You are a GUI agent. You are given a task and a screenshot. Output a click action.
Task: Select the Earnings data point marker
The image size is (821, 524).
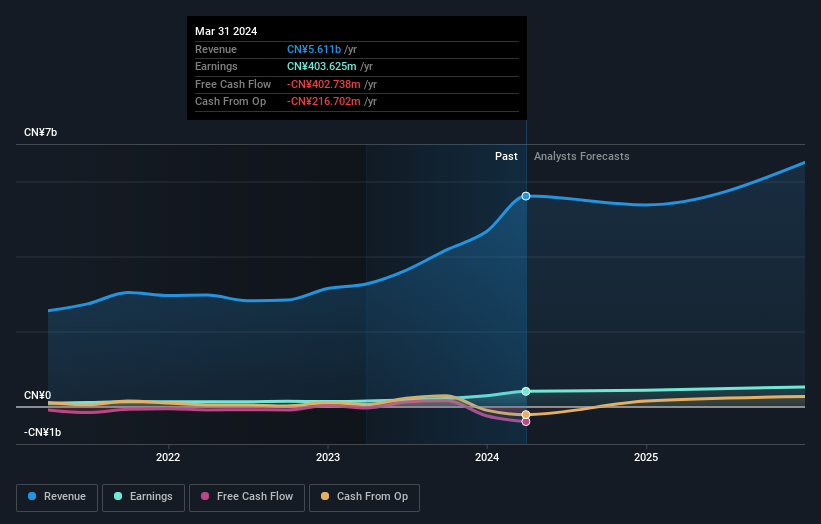(526, 391)
